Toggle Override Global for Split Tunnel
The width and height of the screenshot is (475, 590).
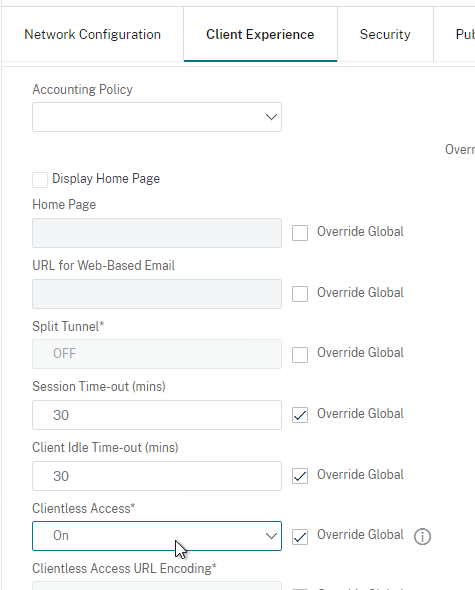[x=300, y=354]
